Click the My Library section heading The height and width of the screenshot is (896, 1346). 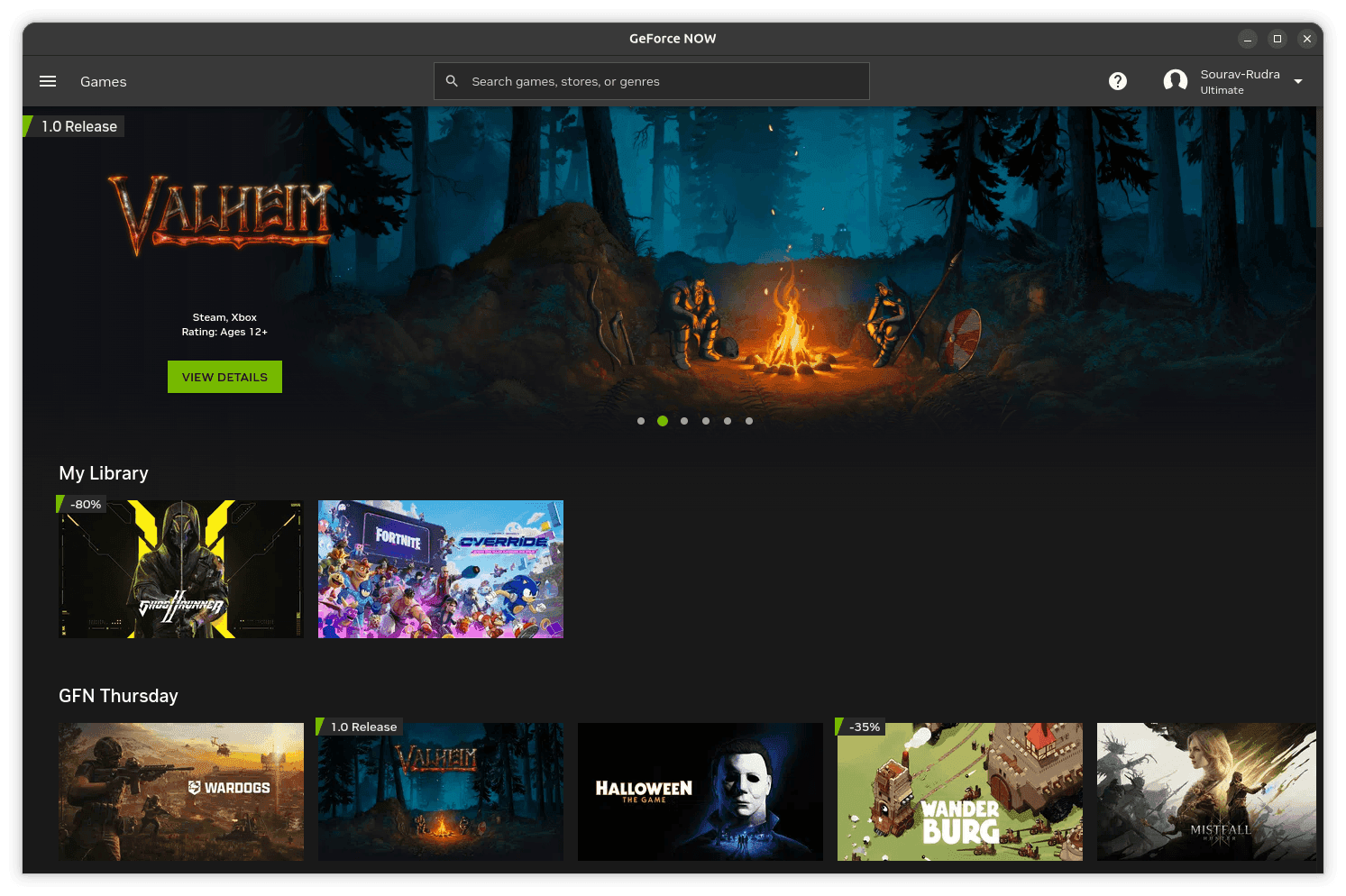click(x=104, y=473)
